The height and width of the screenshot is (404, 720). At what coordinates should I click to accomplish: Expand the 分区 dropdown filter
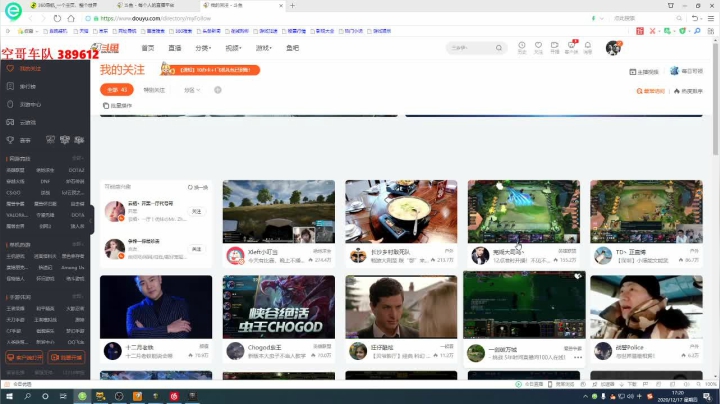[192, 90]
